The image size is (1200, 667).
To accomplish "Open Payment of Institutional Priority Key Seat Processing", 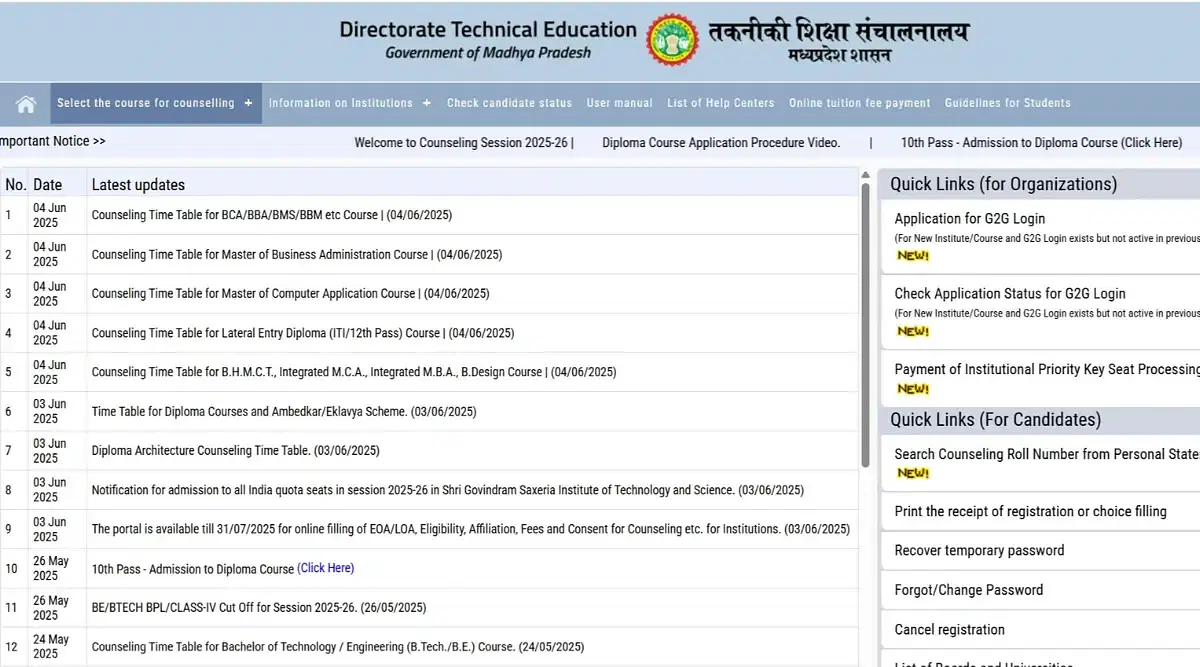I will (x=1047, y=369).
